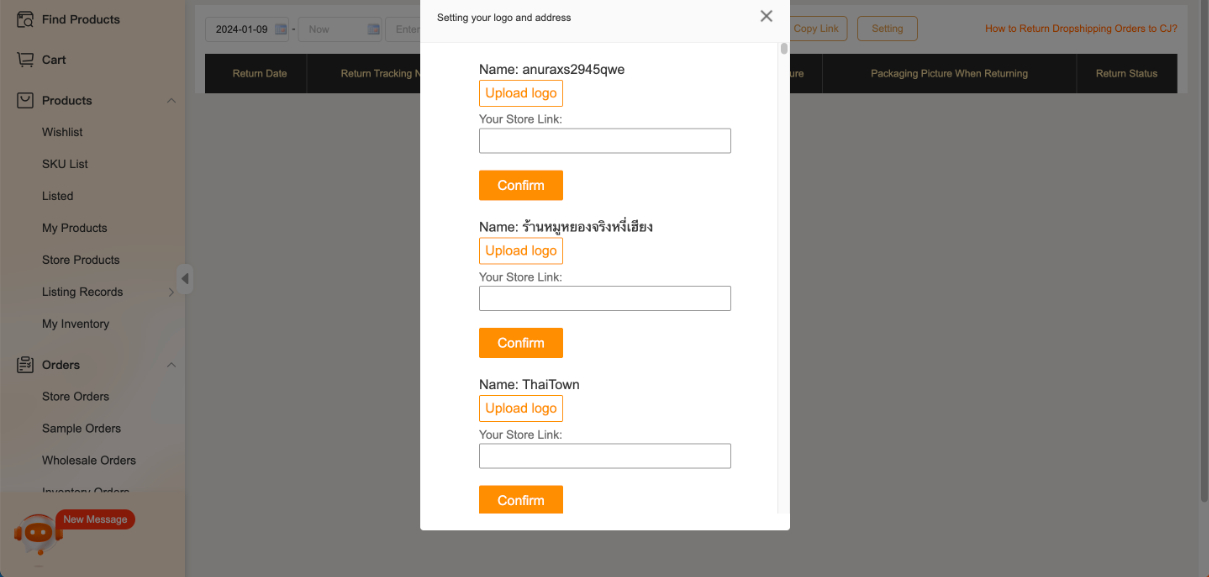This screenshot has width=1209, height=577.
Task: Click the New Message notification badge
Action: pos(95,520)
